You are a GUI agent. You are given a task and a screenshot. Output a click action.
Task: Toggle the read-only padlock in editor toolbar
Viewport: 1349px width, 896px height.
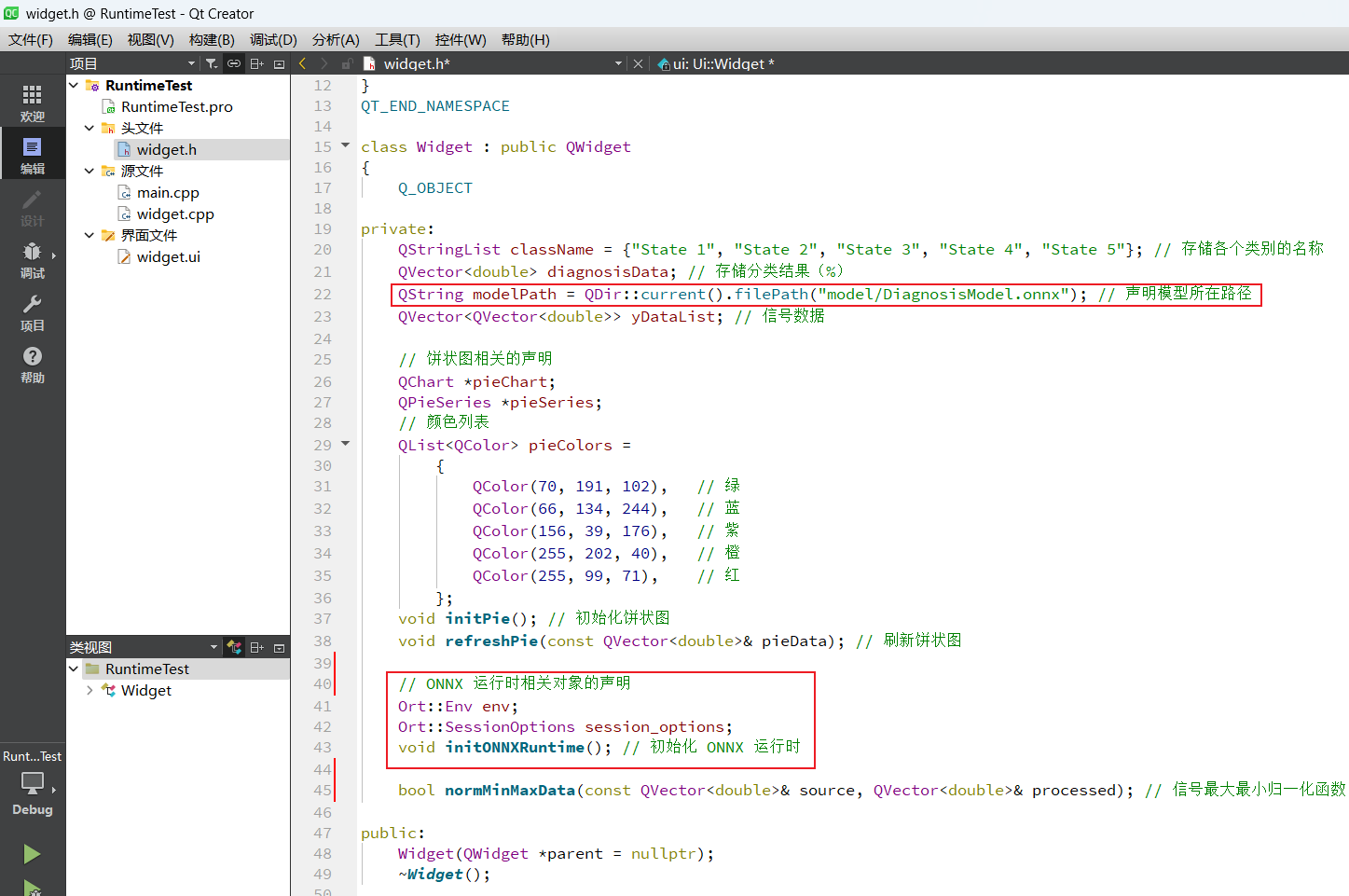pyautogui.click(x=346, y=63)
